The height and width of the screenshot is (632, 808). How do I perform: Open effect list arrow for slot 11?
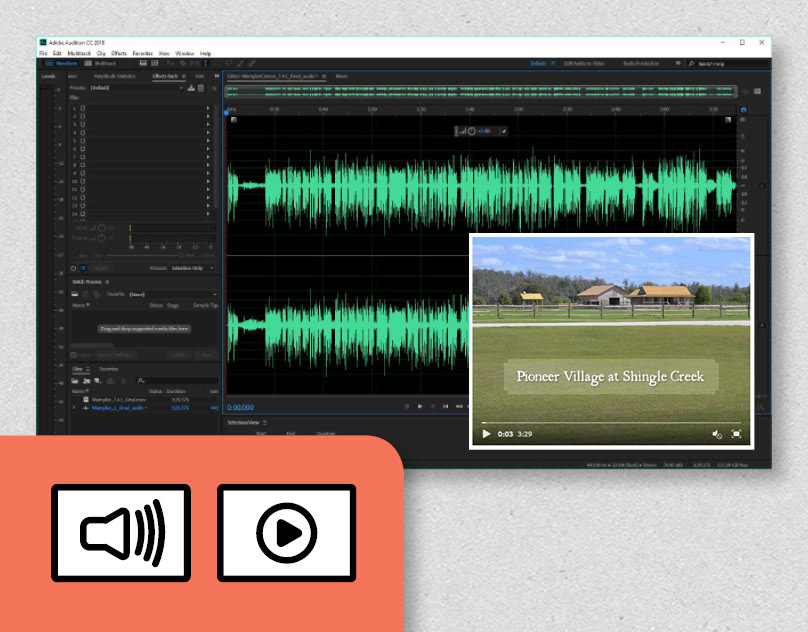[208, 189]
